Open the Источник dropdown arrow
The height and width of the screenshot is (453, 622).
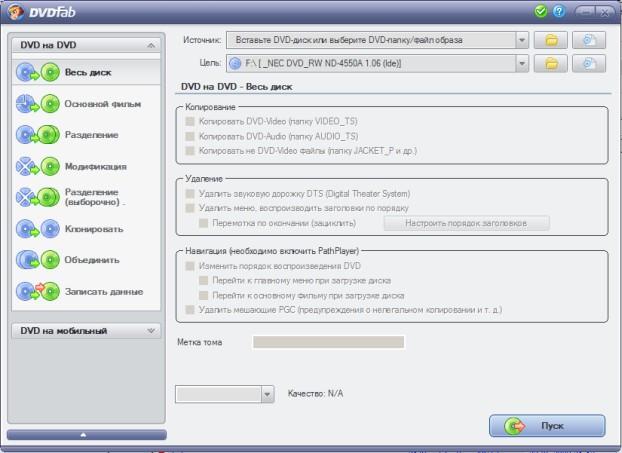(522, 40)
